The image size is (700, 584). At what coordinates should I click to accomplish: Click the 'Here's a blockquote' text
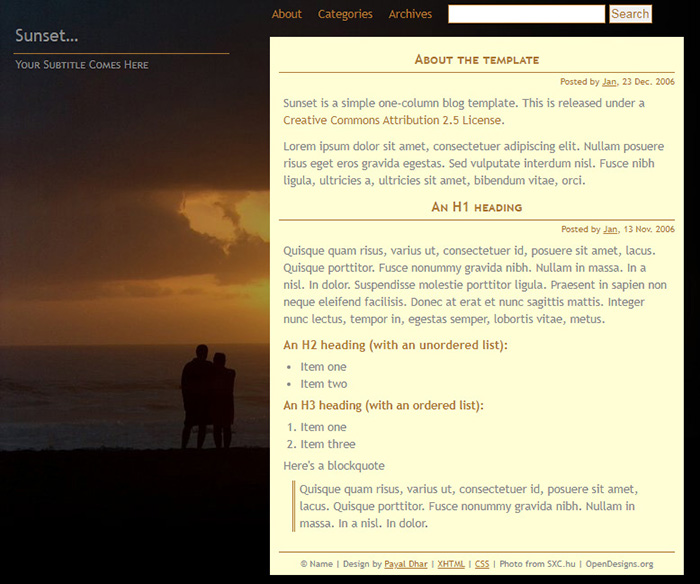334,466
